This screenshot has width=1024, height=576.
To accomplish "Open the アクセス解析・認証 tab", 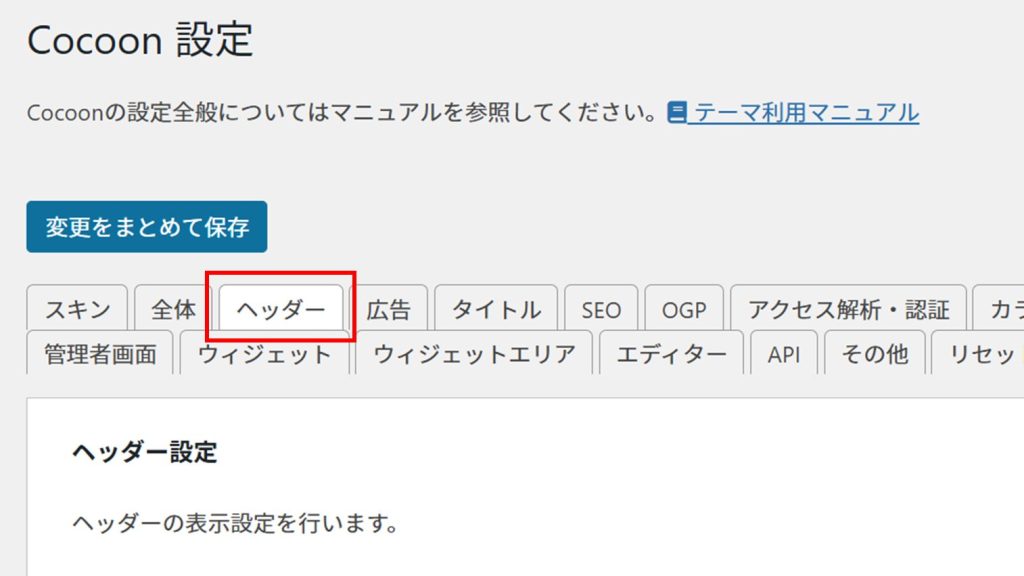I will 848,310.
